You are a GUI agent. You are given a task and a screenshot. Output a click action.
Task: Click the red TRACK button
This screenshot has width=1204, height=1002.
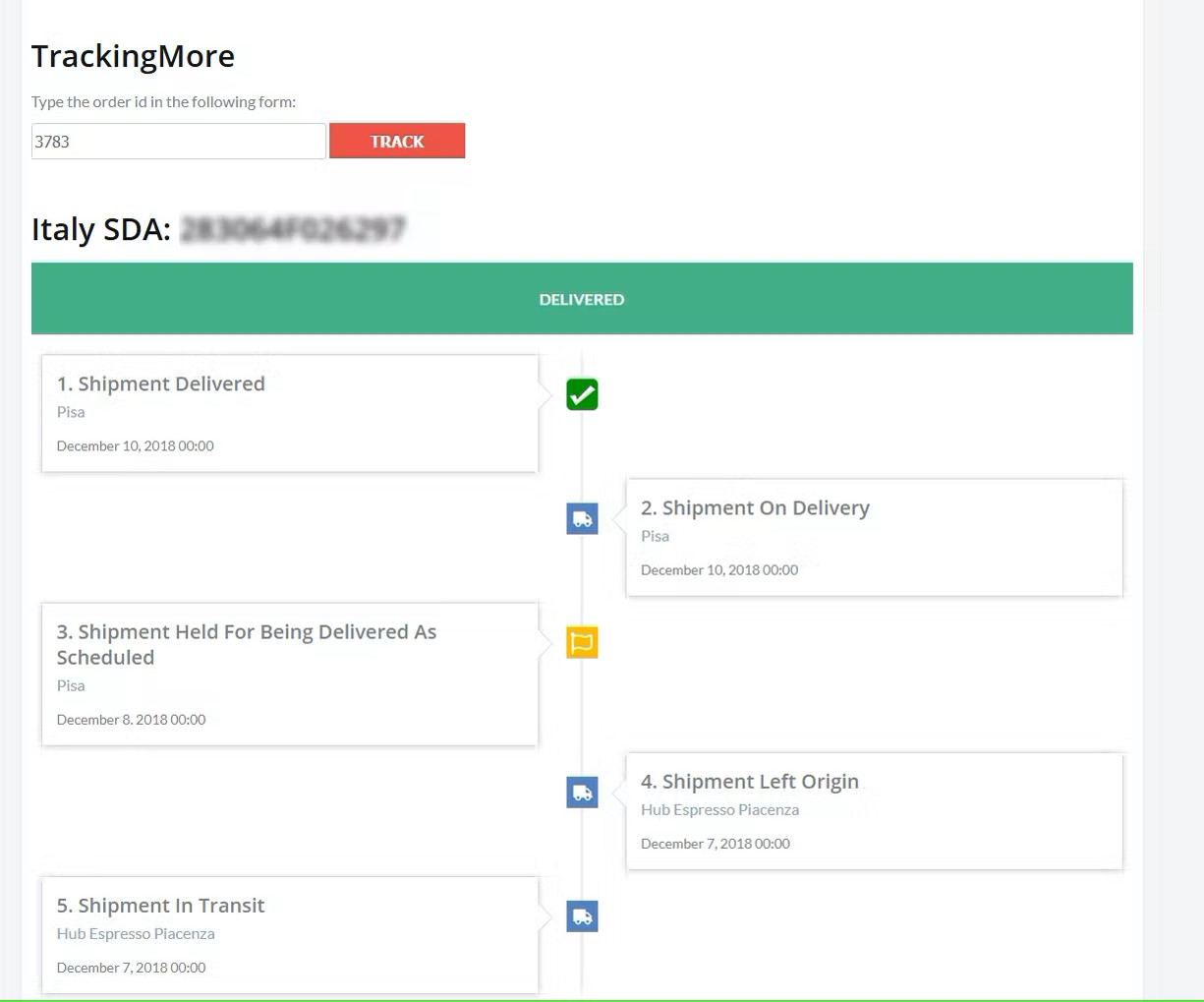click(x=397, y=141)
